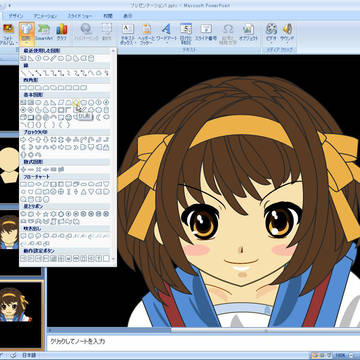The width and height of the screenshot is (360, 360).
Task: Select the Trapezoid in Basic Shapes
Action: click(x=68, y=103)
